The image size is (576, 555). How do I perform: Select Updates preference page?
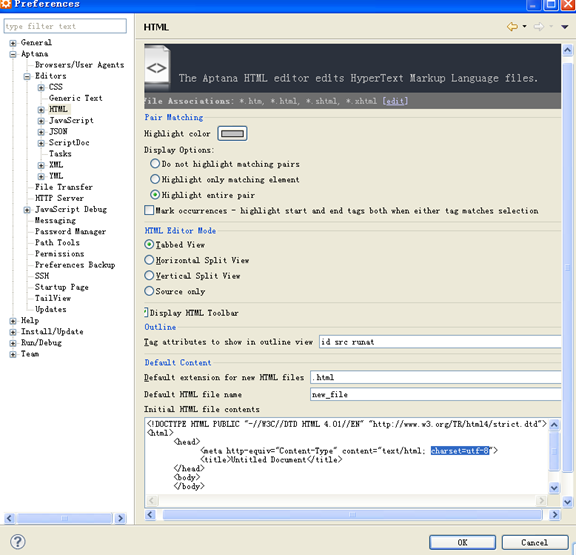(50, 309)
